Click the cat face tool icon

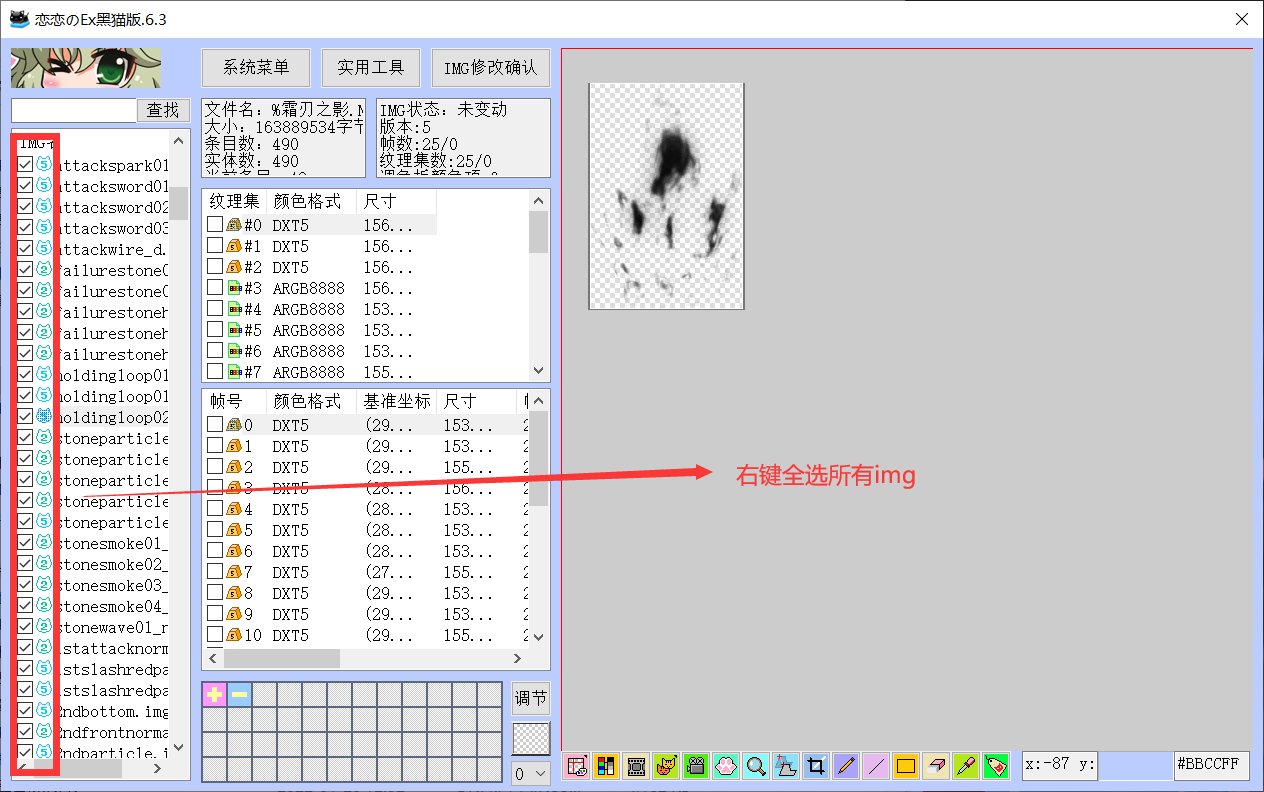pos(666,765)
